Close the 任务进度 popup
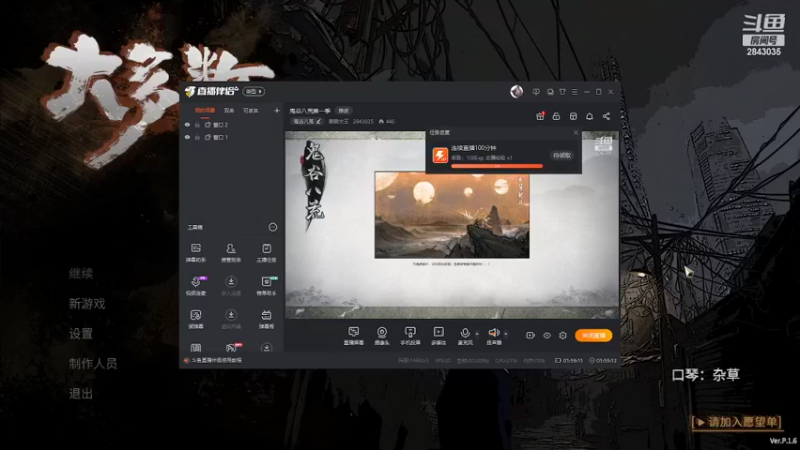The width and height of the screenshot is (800, 450). [x=576, y=133]
